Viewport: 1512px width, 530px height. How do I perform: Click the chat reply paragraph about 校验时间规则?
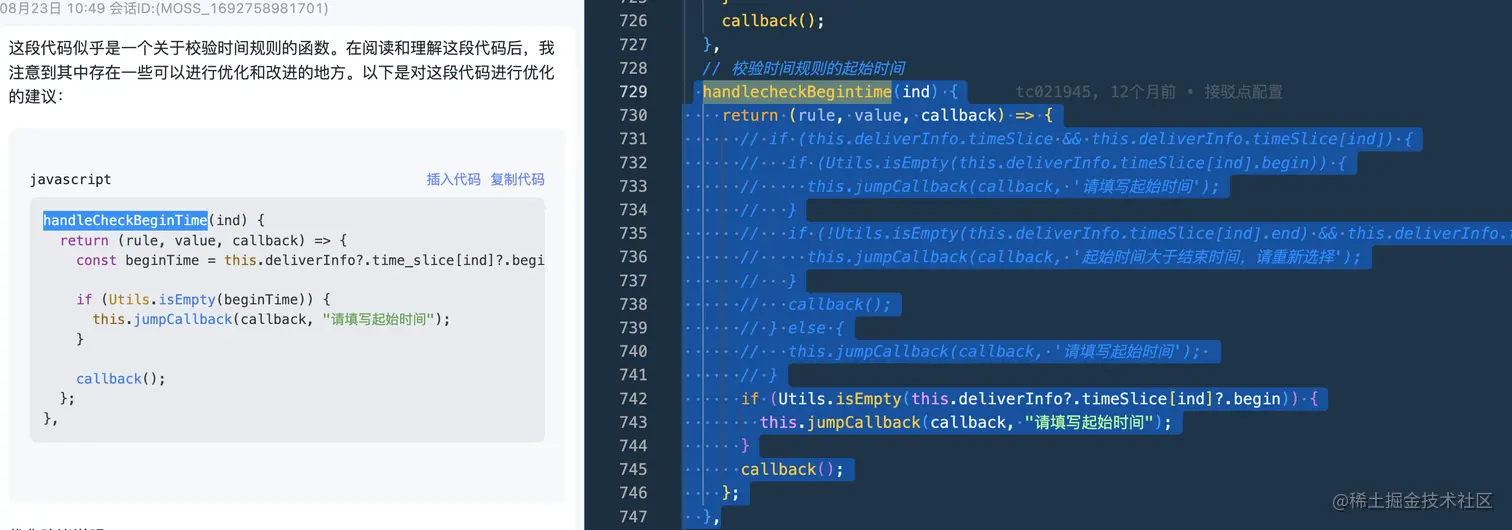click(282, 72)
